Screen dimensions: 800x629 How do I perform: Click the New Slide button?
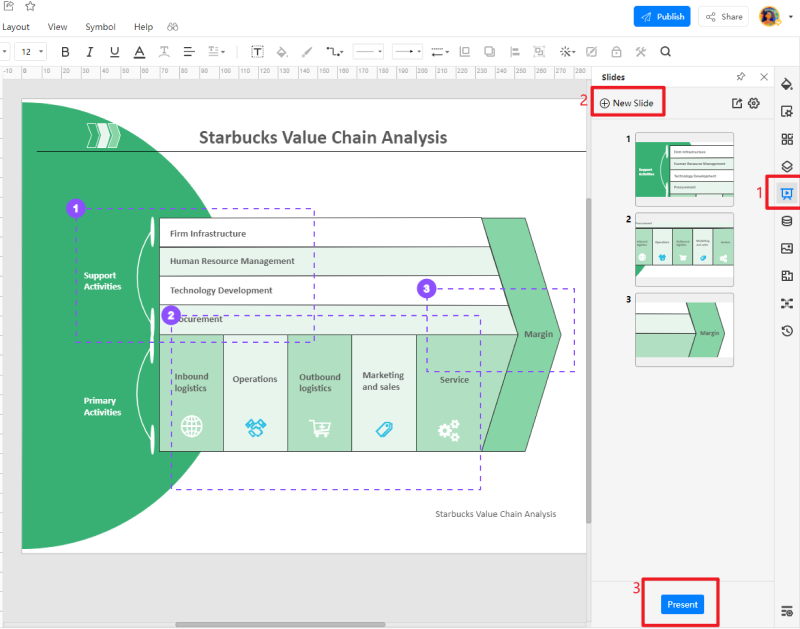tap(627, 103)
